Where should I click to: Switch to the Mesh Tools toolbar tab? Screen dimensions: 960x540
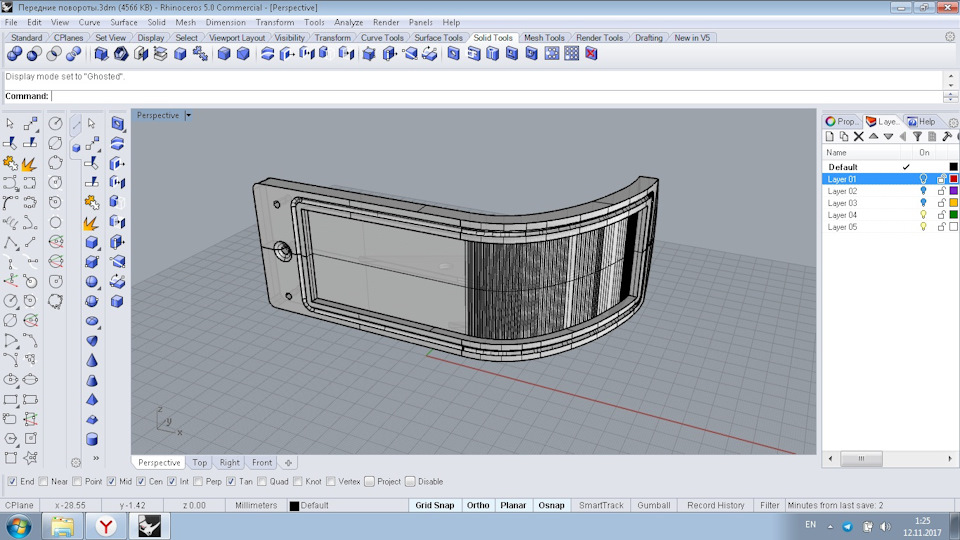pyautogui.click(x=544, y=37)
